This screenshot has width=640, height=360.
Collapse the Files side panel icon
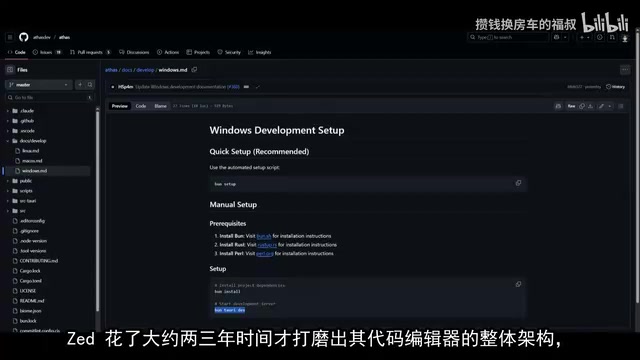coord(10,70)
